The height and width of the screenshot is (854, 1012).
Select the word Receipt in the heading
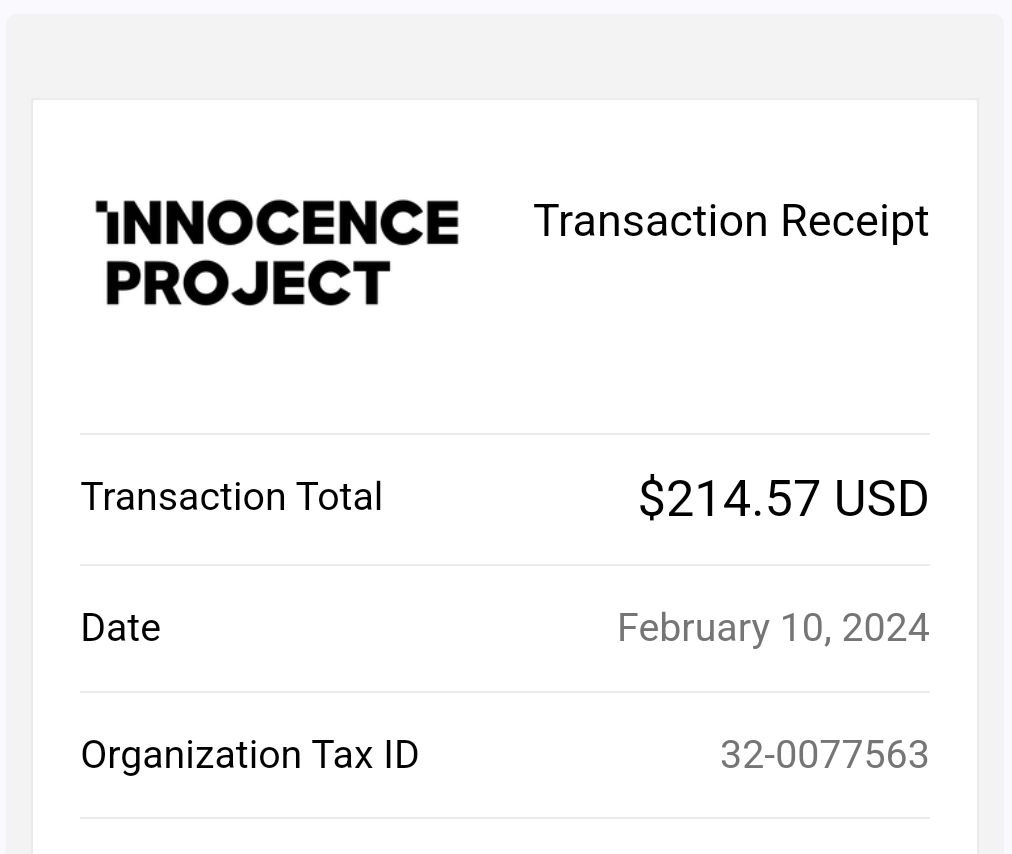coord(855,221)
